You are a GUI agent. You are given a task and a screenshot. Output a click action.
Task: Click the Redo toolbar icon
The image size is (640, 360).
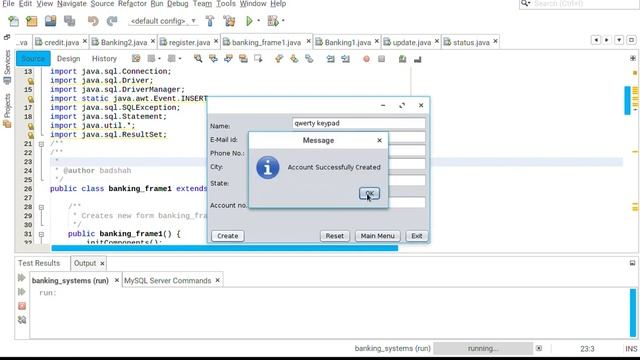[x=112, y=21]
